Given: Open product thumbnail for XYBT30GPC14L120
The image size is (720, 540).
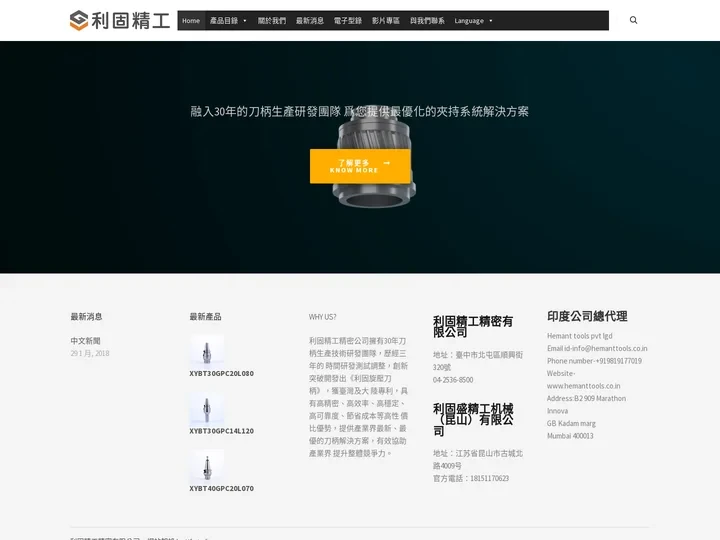Looking at the screenshot, I should (207, 408).
